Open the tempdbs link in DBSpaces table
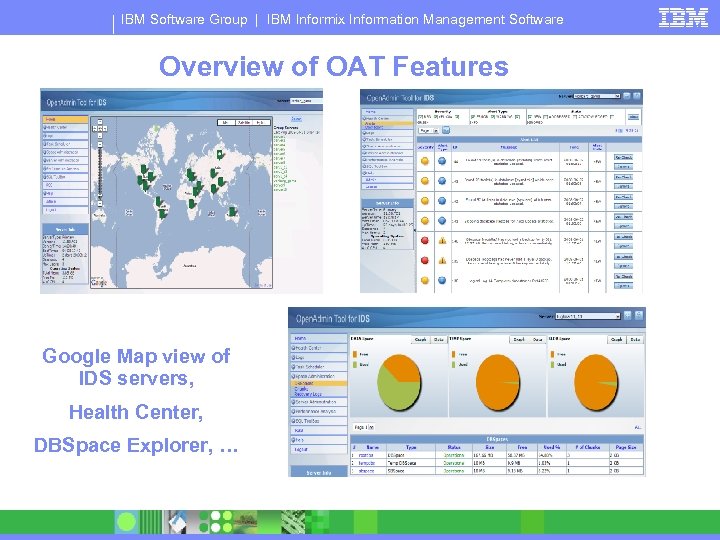Viewport: 720px width, 540px height. 367,463
